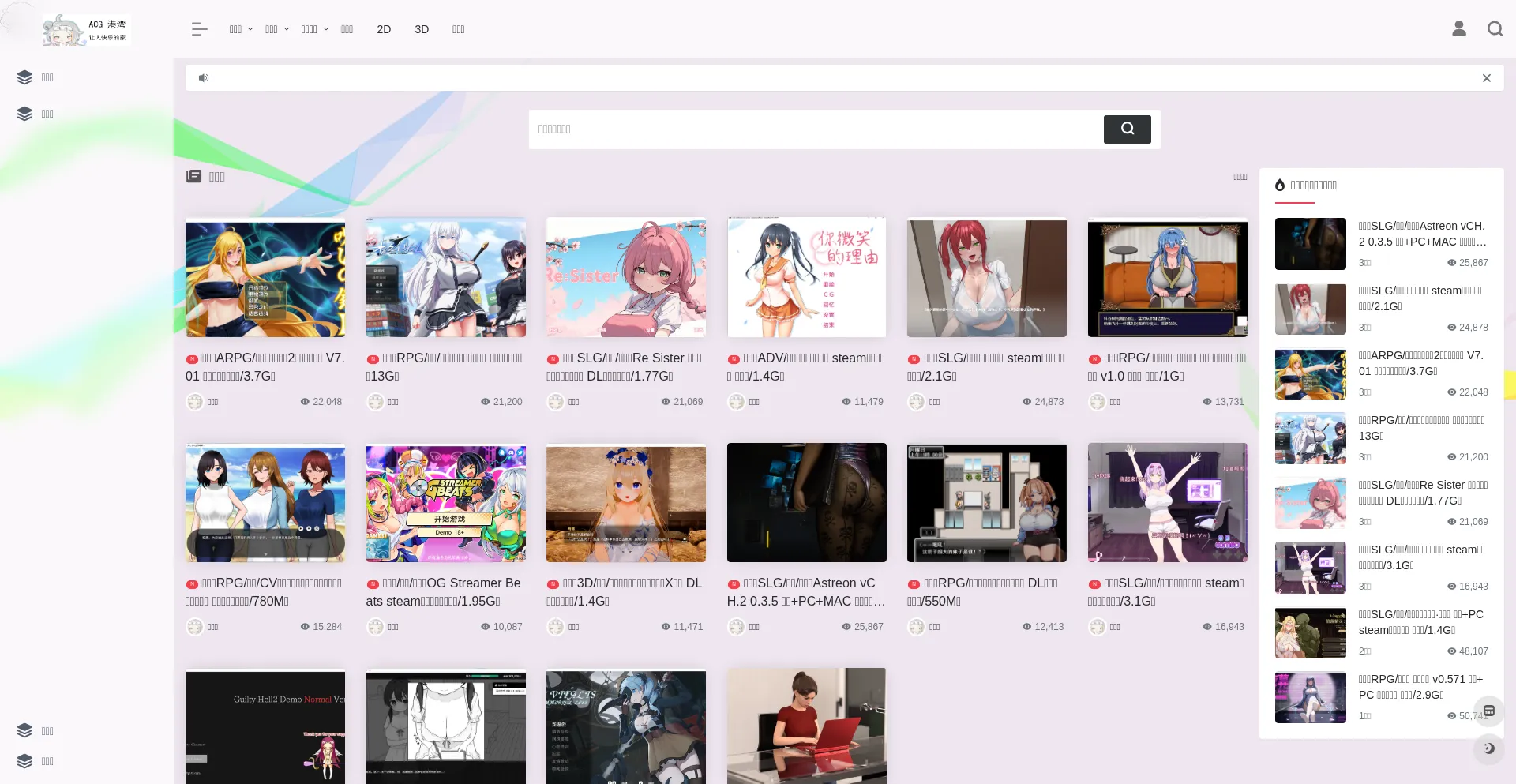
Task: Toggle the sidebar with the hamburger icon
Action: (199, 29)
